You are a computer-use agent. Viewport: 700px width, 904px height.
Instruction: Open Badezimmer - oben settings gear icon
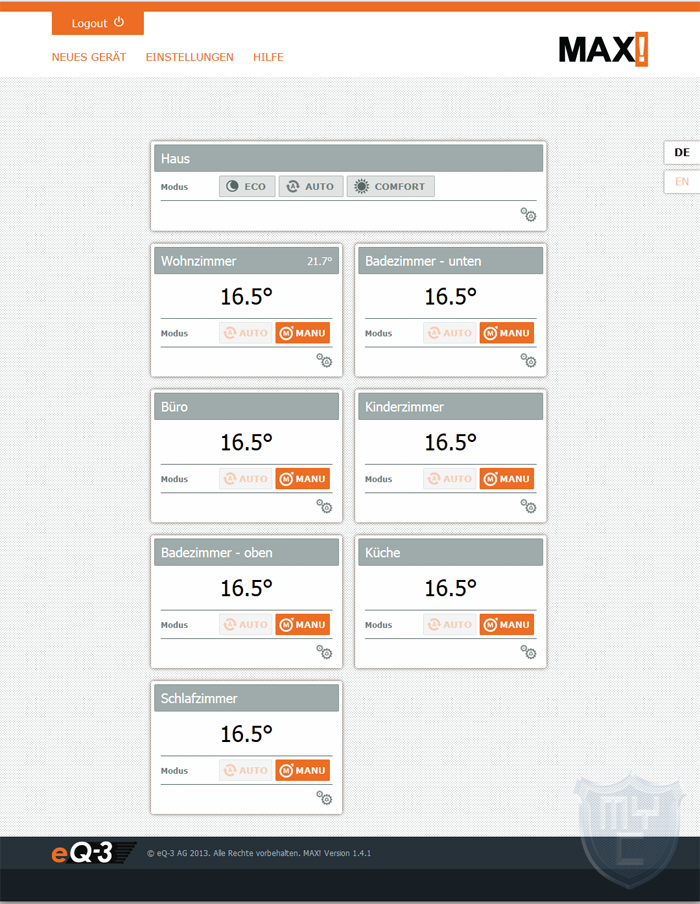pyautogui.click(x=324, y=652)
